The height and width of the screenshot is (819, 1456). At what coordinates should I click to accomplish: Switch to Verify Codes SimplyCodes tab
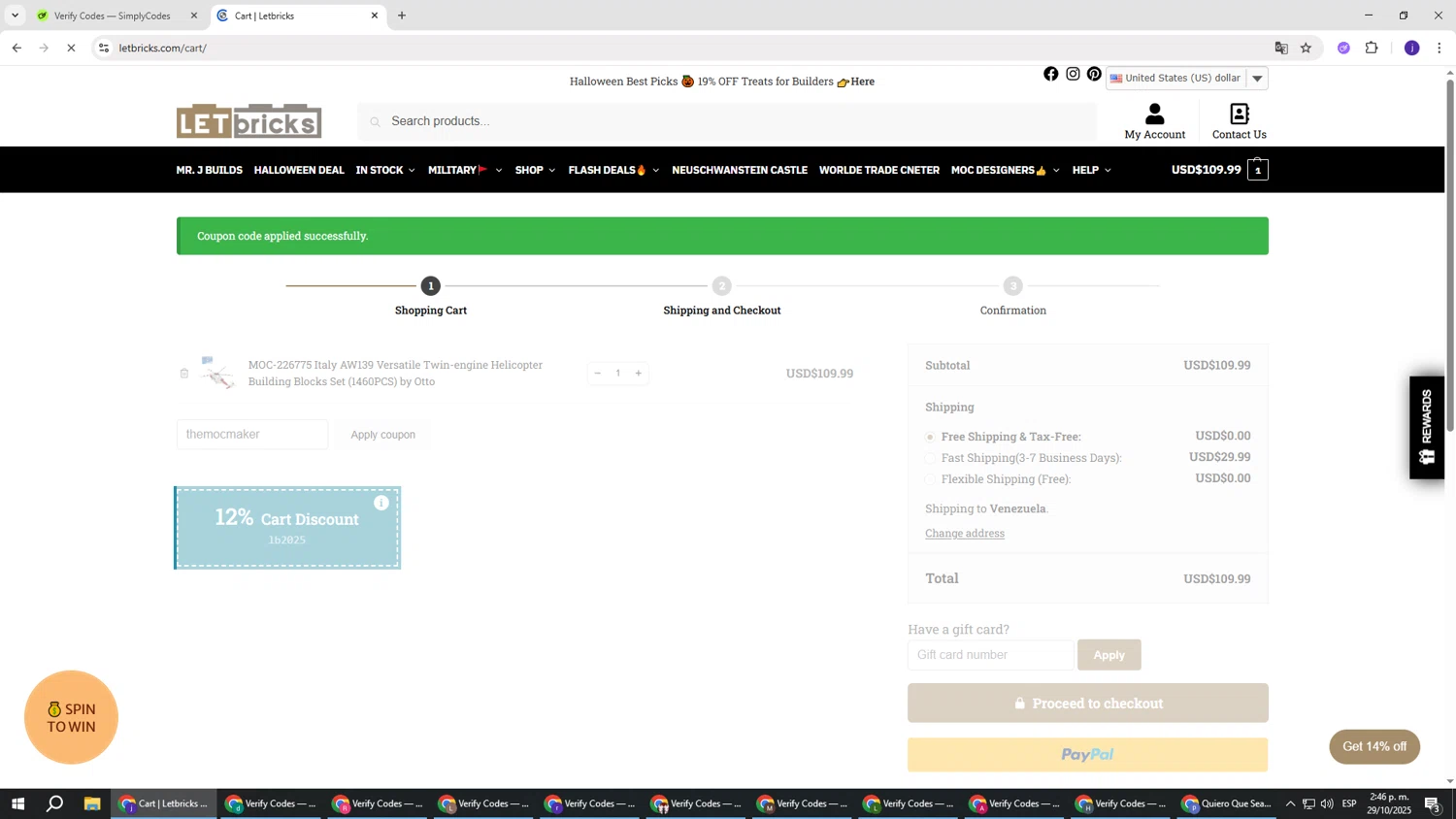115,16
